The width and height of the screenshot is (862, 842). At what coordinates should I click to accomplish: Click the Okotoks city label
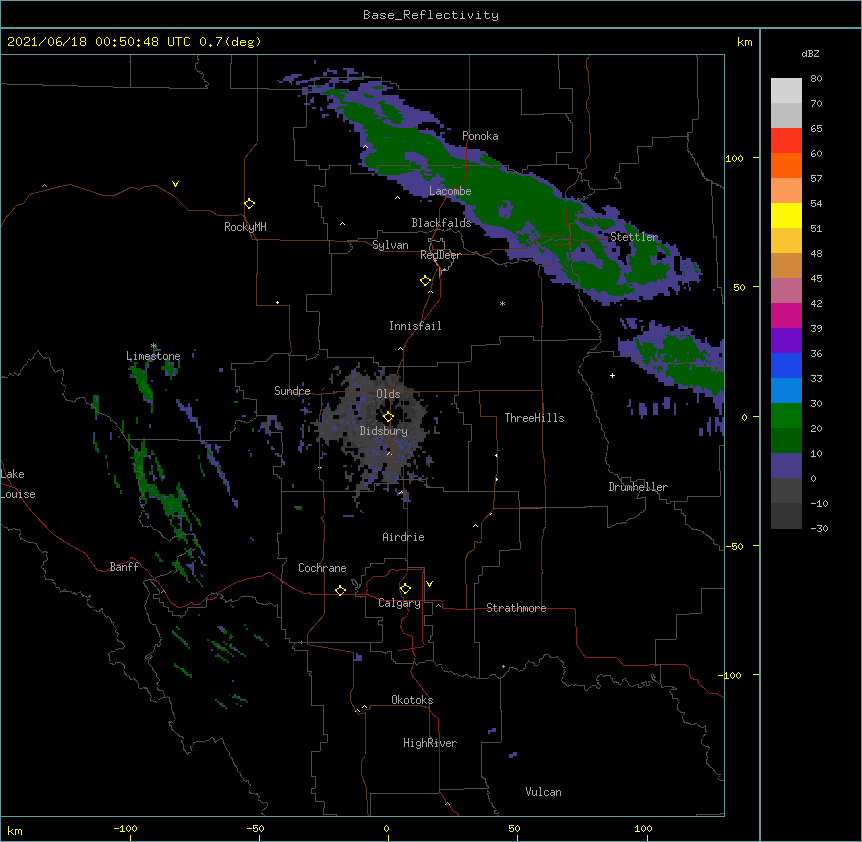point(412,700)
